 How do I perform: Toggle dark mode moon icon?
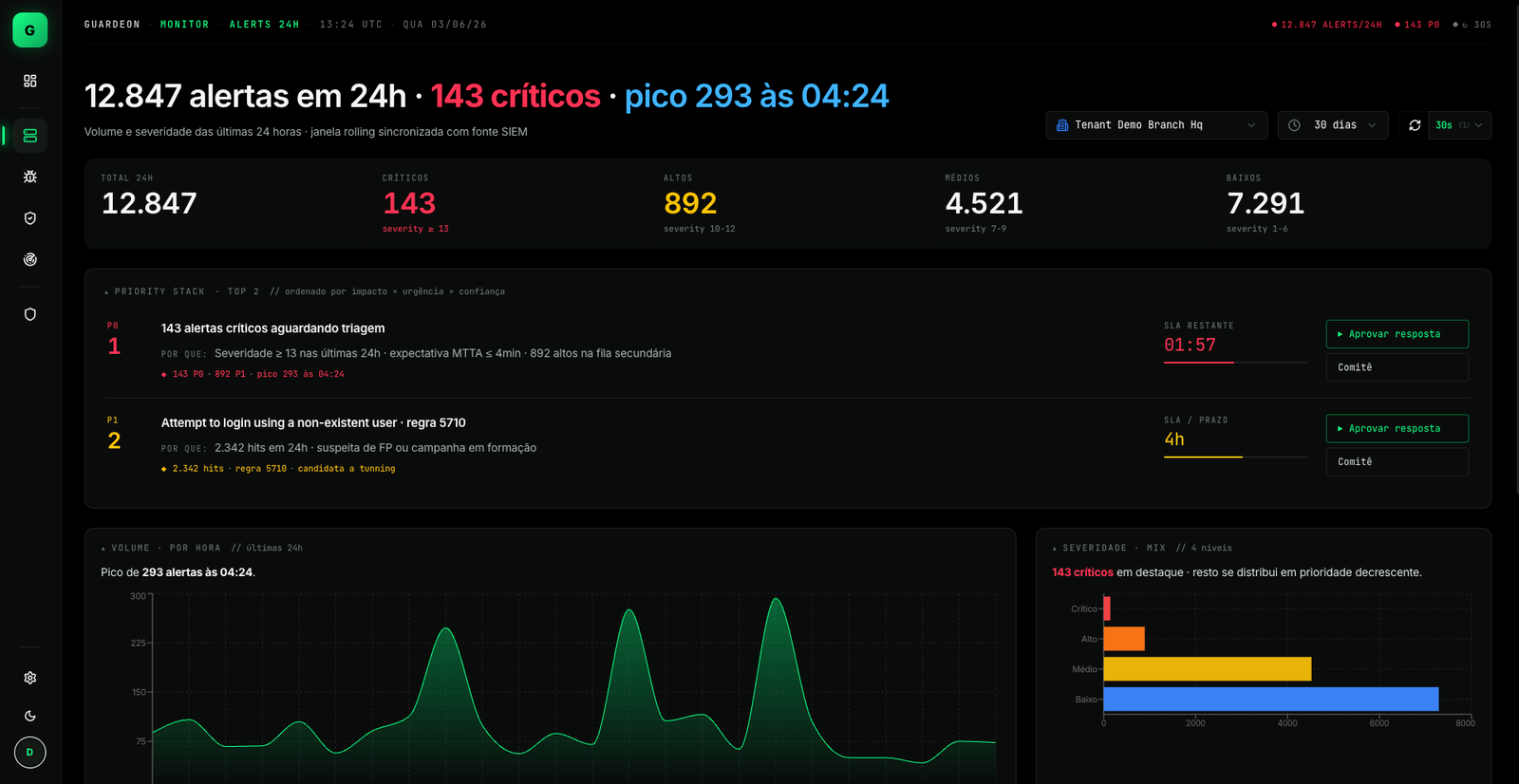click(x=30, y=716)
